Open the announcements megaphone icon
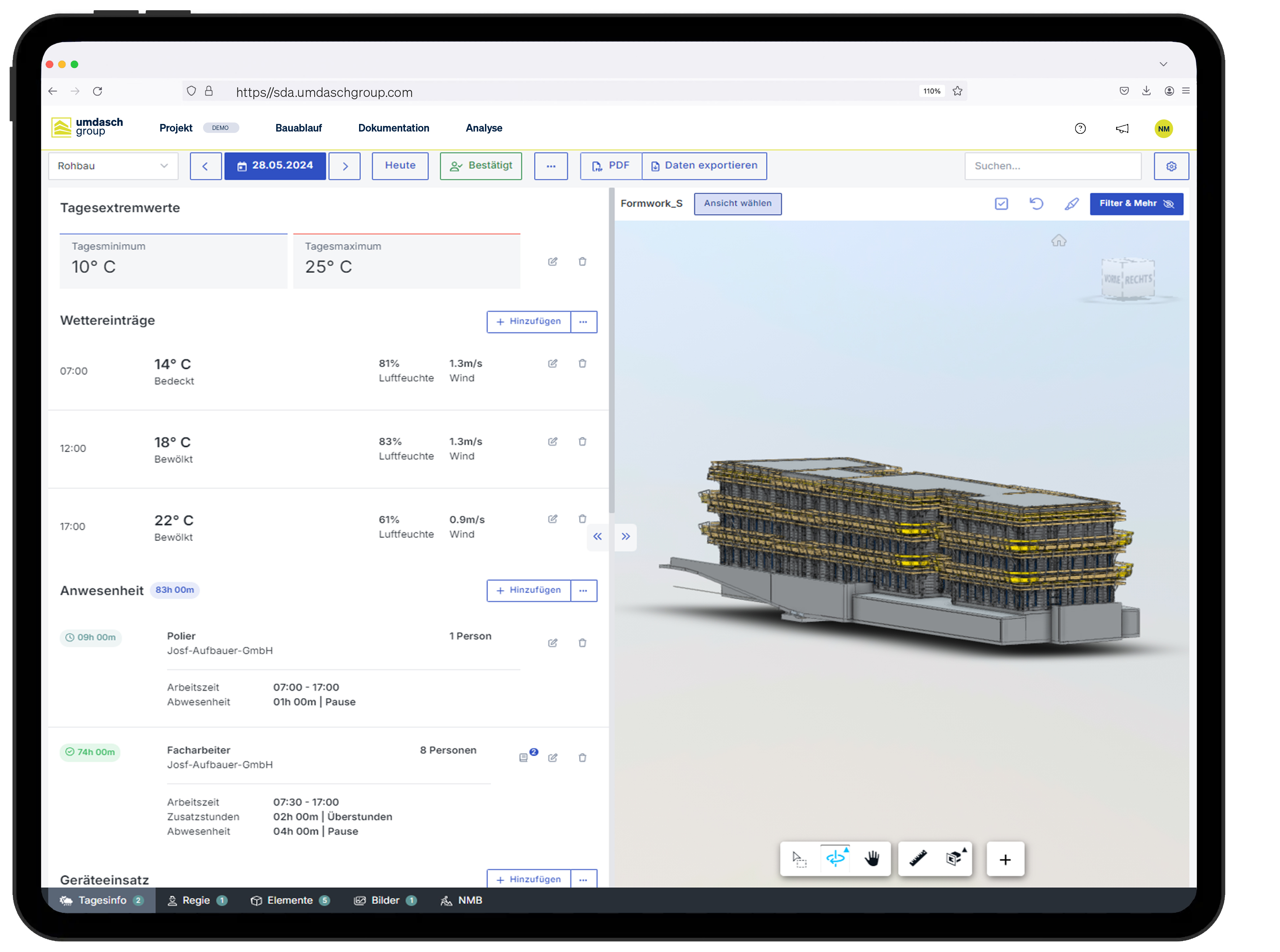Viewport: 1280px width, 952px height. coord(1121,128)
